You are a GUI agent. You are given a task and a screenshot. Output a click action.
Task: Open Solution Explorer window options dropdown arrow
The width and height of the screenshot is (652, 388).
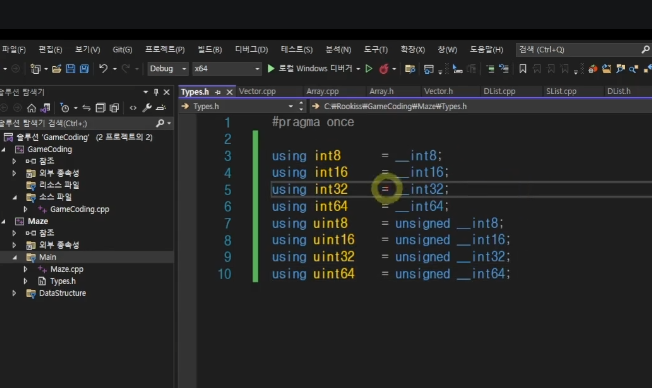[x=146, y=92]
